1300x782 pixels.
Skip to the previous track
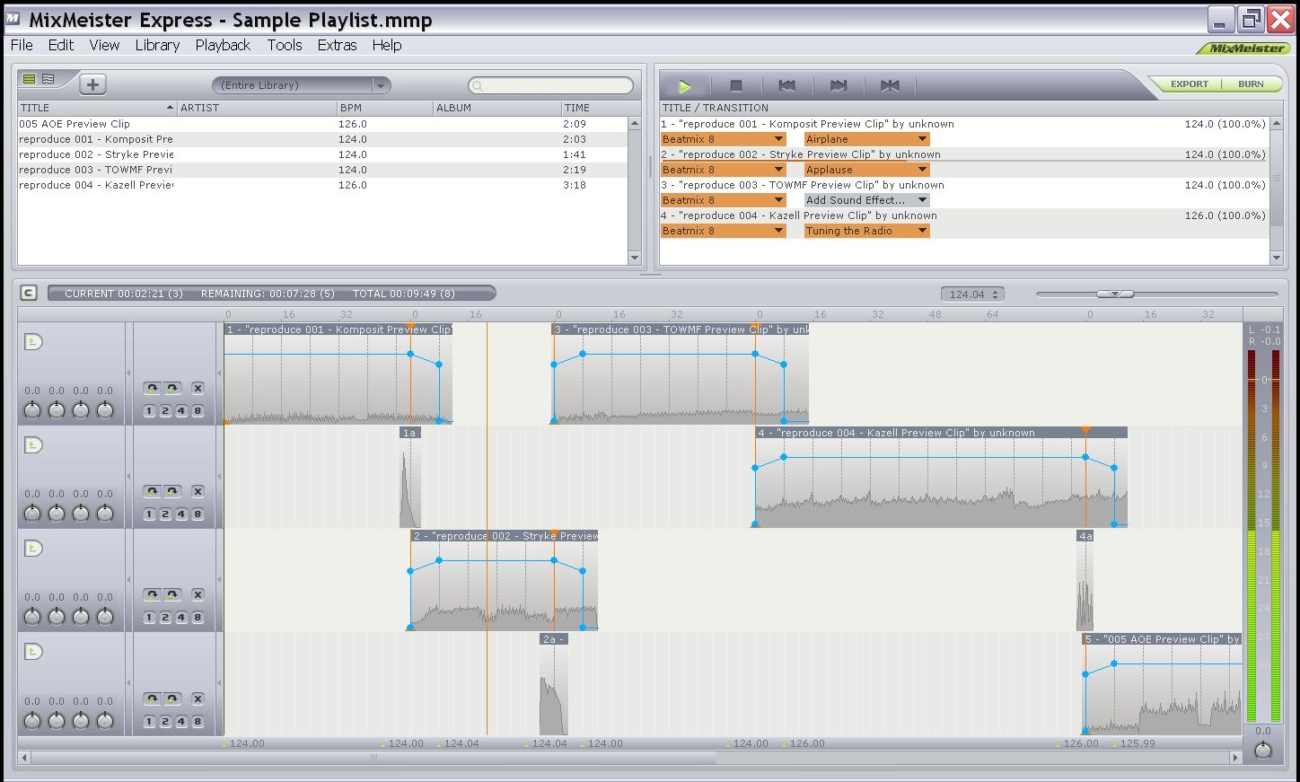click(x=787, y=87)
